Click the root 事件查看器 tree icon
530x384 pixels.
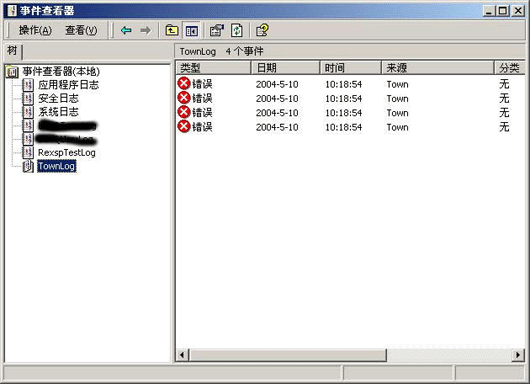(x=12, y=71)
